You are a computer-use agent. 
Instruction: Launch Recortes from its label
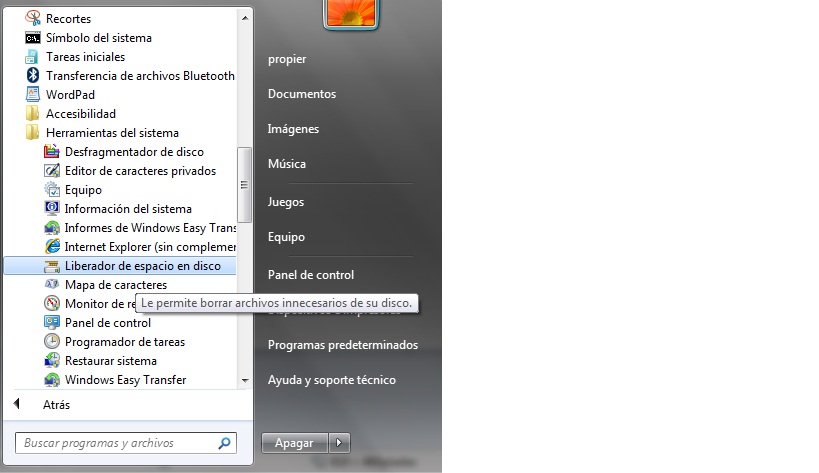tap(68, 18)
